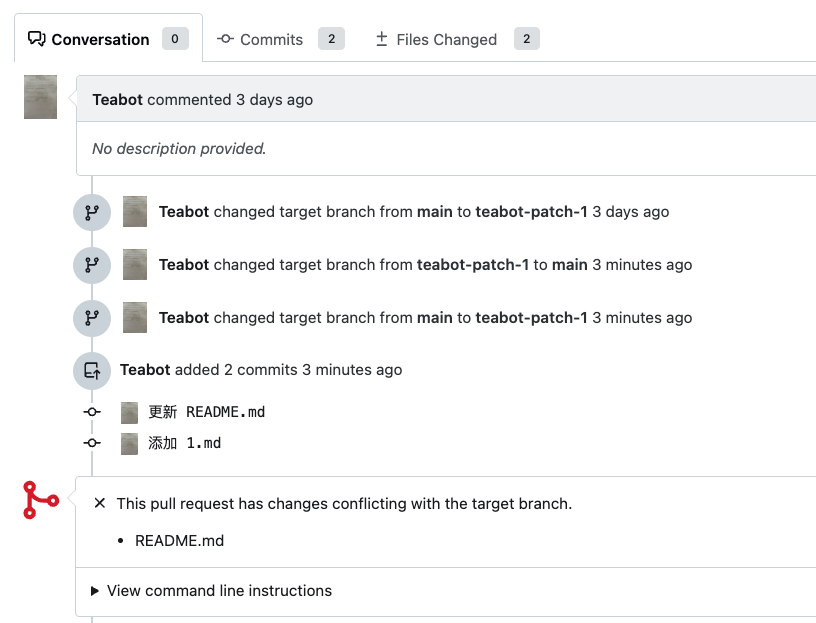
Task: Click the first branch change timeline icon
Action: (92, 212)
